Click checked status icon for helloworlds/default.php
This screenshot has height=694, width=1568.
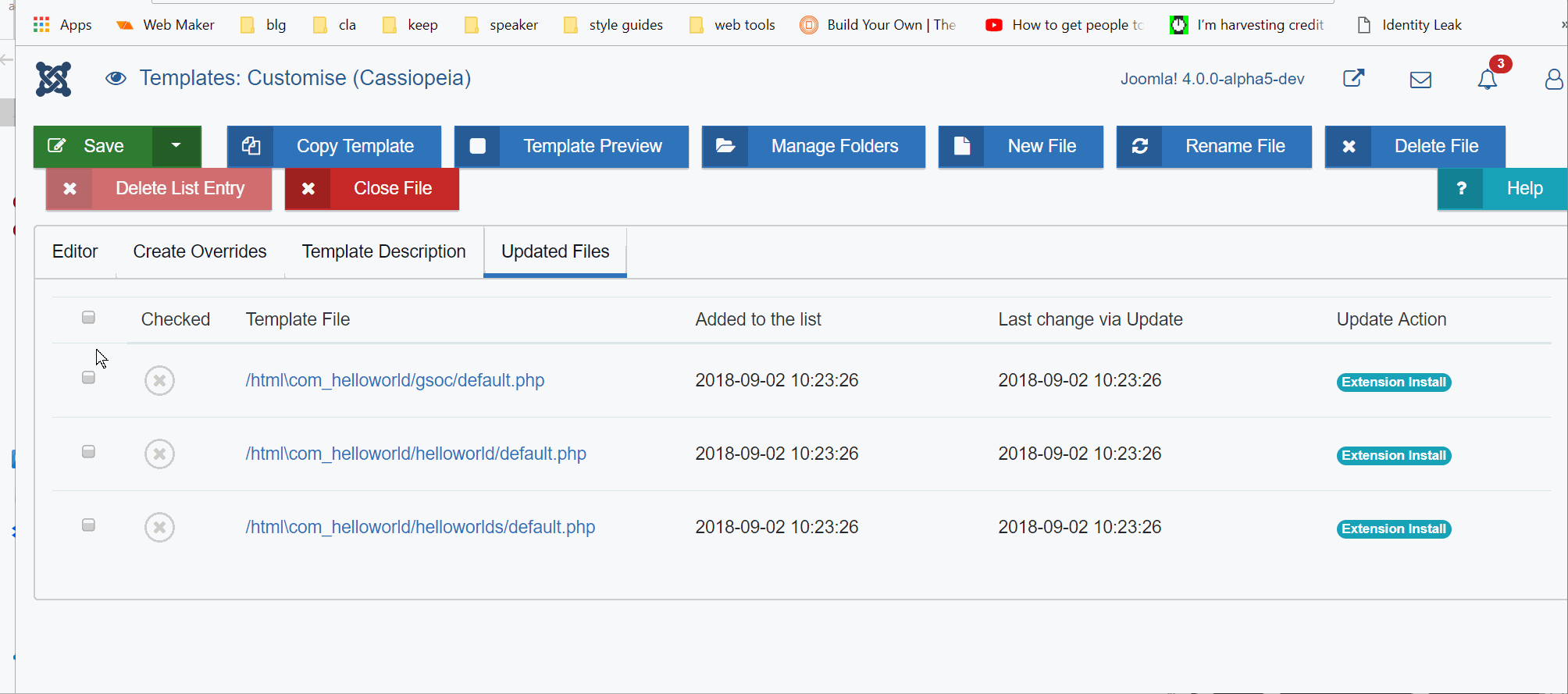[x=159, y=528]
